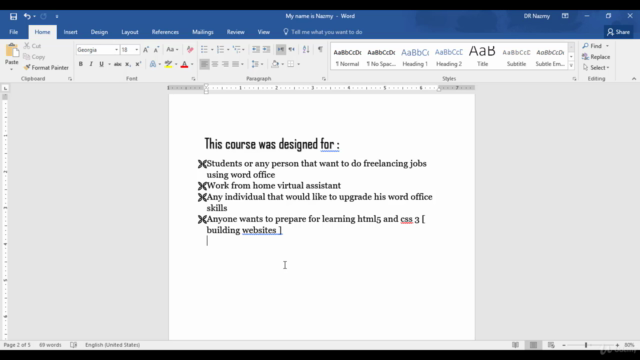Align paragraph text to the right
This screenshot has height=360, width=640.
pyautogui.click(x=225, y=64)
